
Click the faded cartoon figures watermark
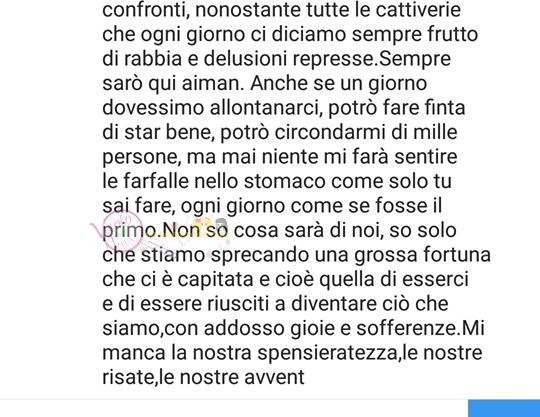209,229
